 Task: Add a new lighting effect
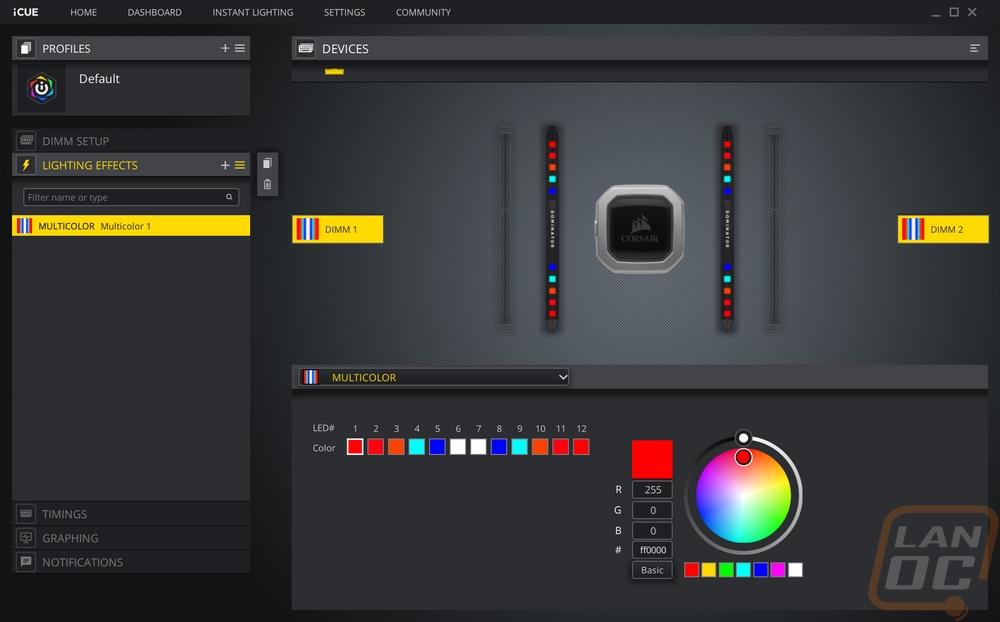[x=224, y=165]
